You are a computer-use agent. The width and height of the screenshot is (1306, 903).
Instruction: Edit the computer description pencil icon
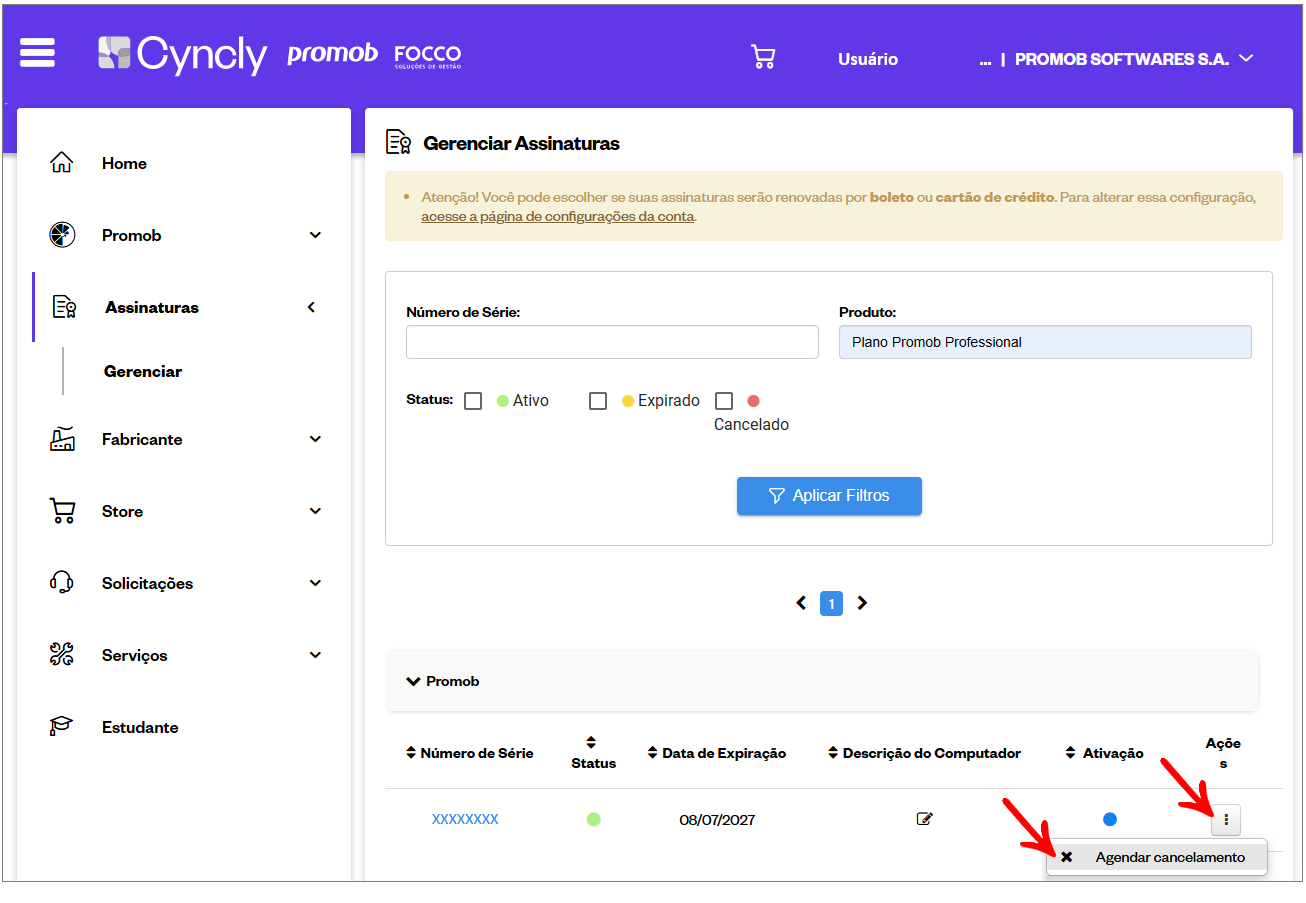[x=925, y=819]
